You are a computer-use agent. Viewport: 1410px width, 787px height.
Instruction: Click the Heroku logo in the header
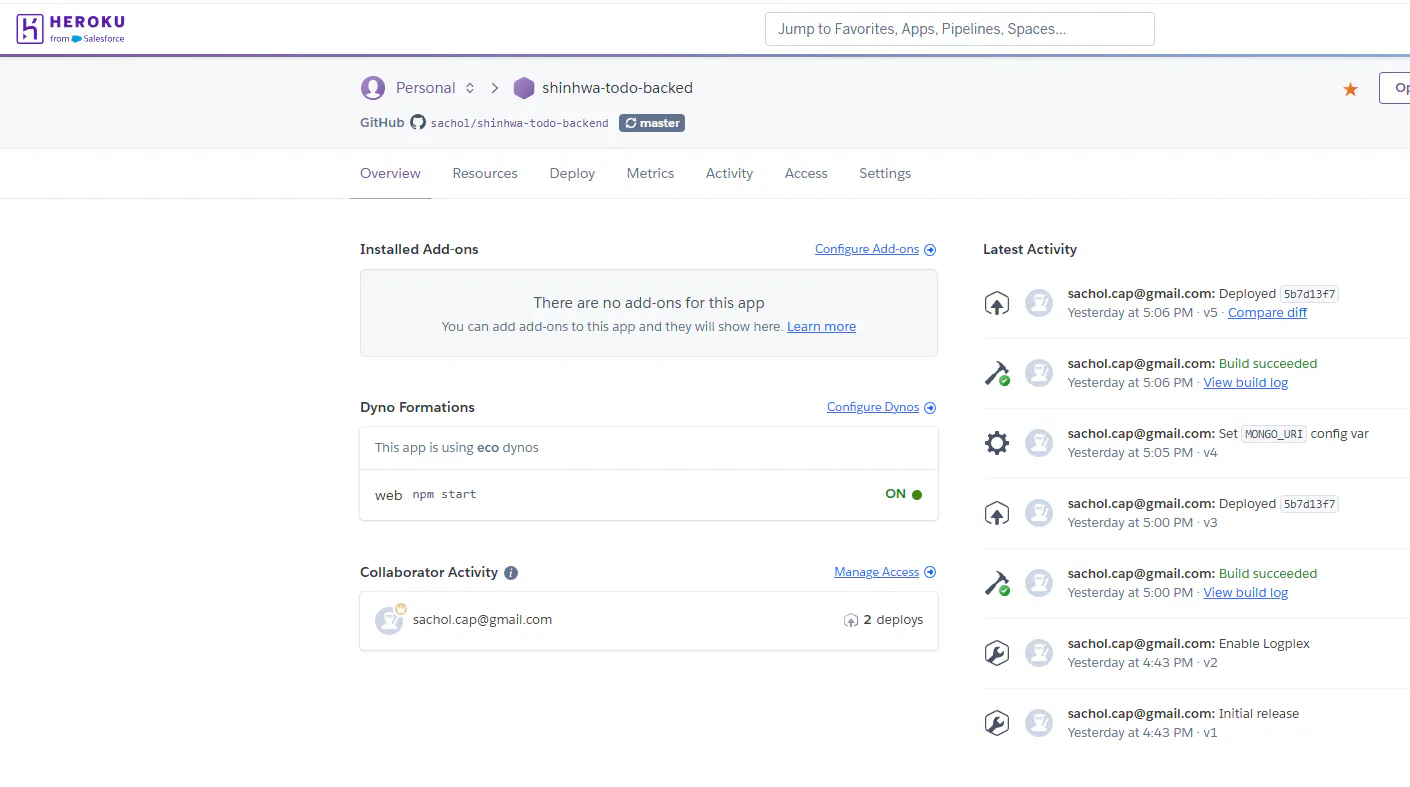pyautogui.click(x=70, y=28)
